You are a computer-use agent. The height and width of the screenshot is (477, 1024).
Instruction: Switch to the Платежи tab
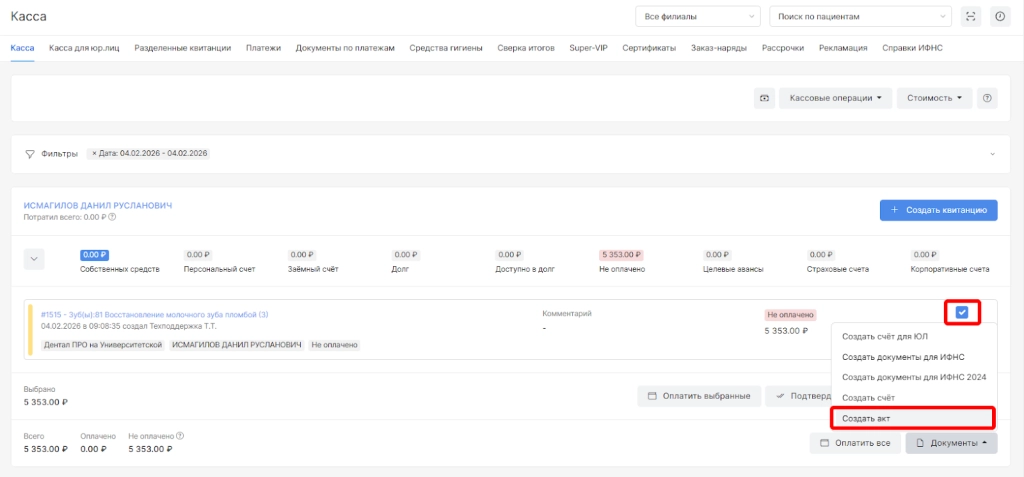[x=263, y=48]
